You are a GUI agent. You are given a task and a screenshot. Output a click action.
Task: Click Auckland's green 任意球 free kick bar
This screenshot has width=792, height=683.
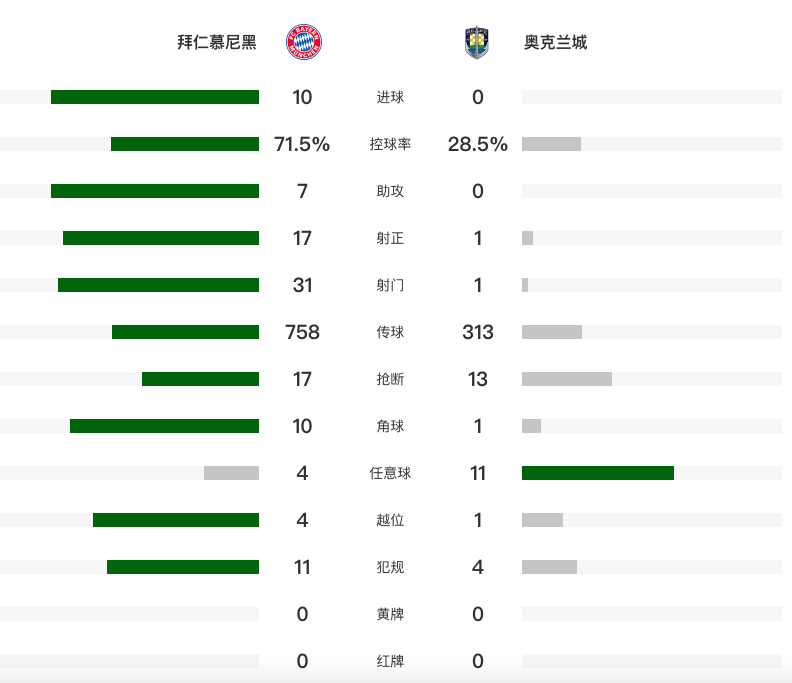598,473
